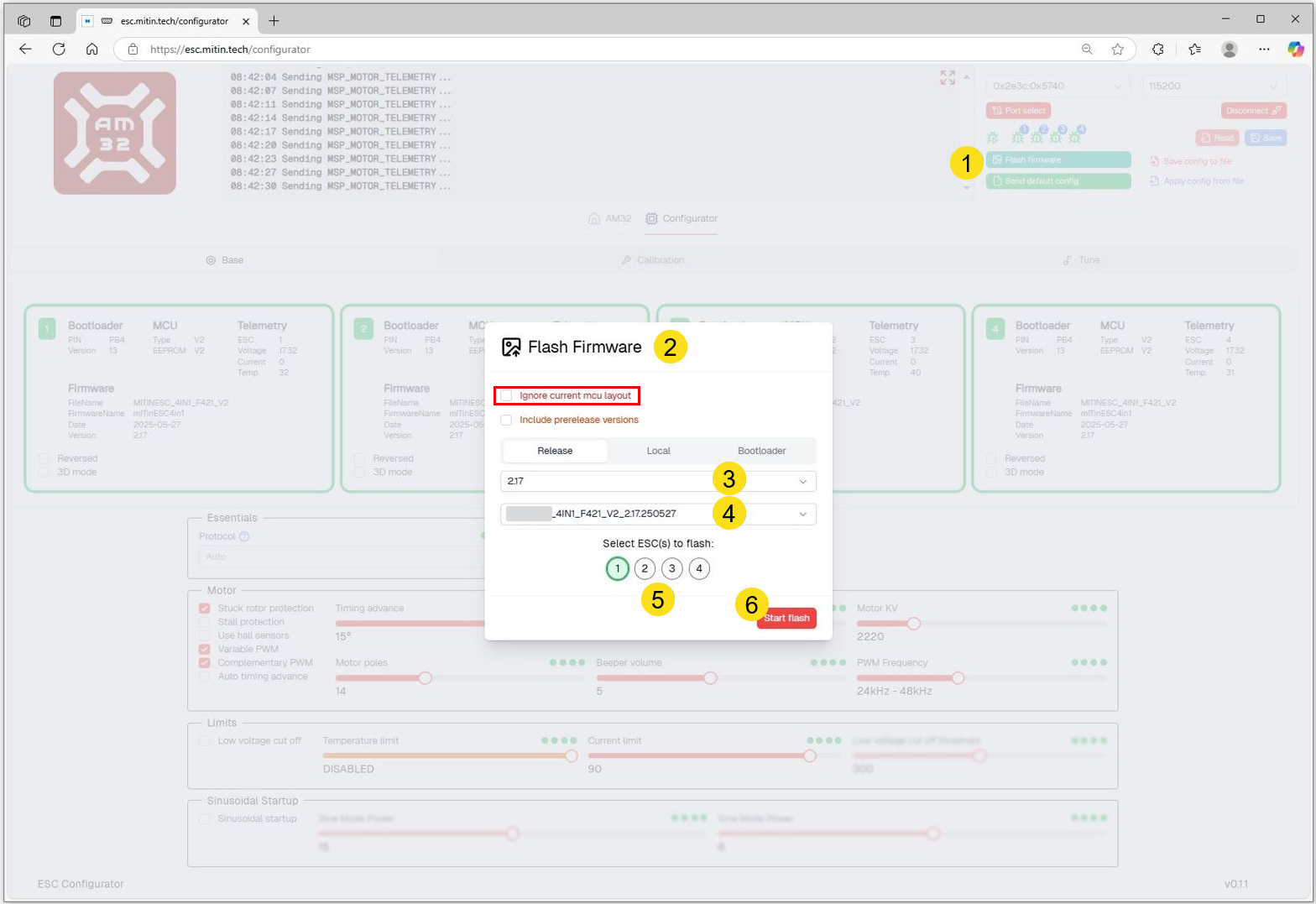1316x904 pixels.
Task: Open the Configurator navigation tab
Action: pos(681,218)
